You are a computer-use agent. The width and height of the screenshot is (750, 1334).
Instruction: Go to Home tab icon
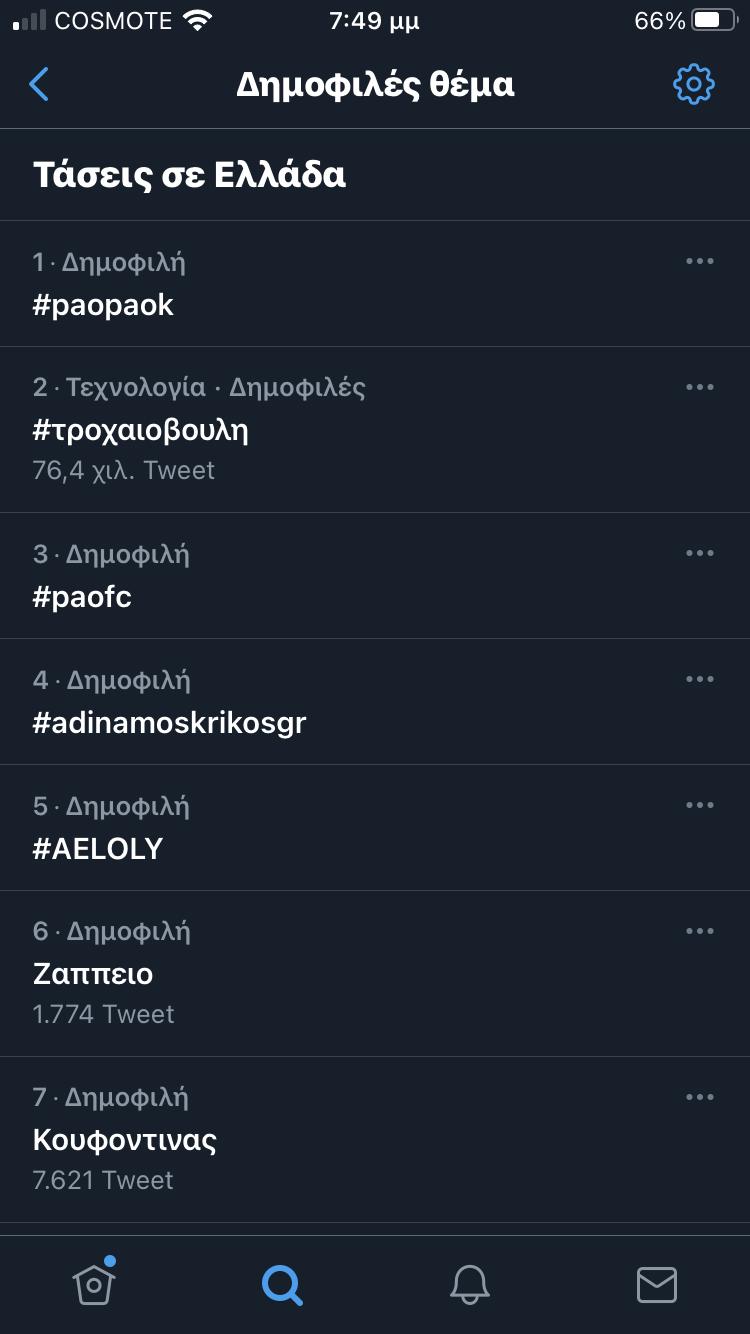coord(94,1283)
